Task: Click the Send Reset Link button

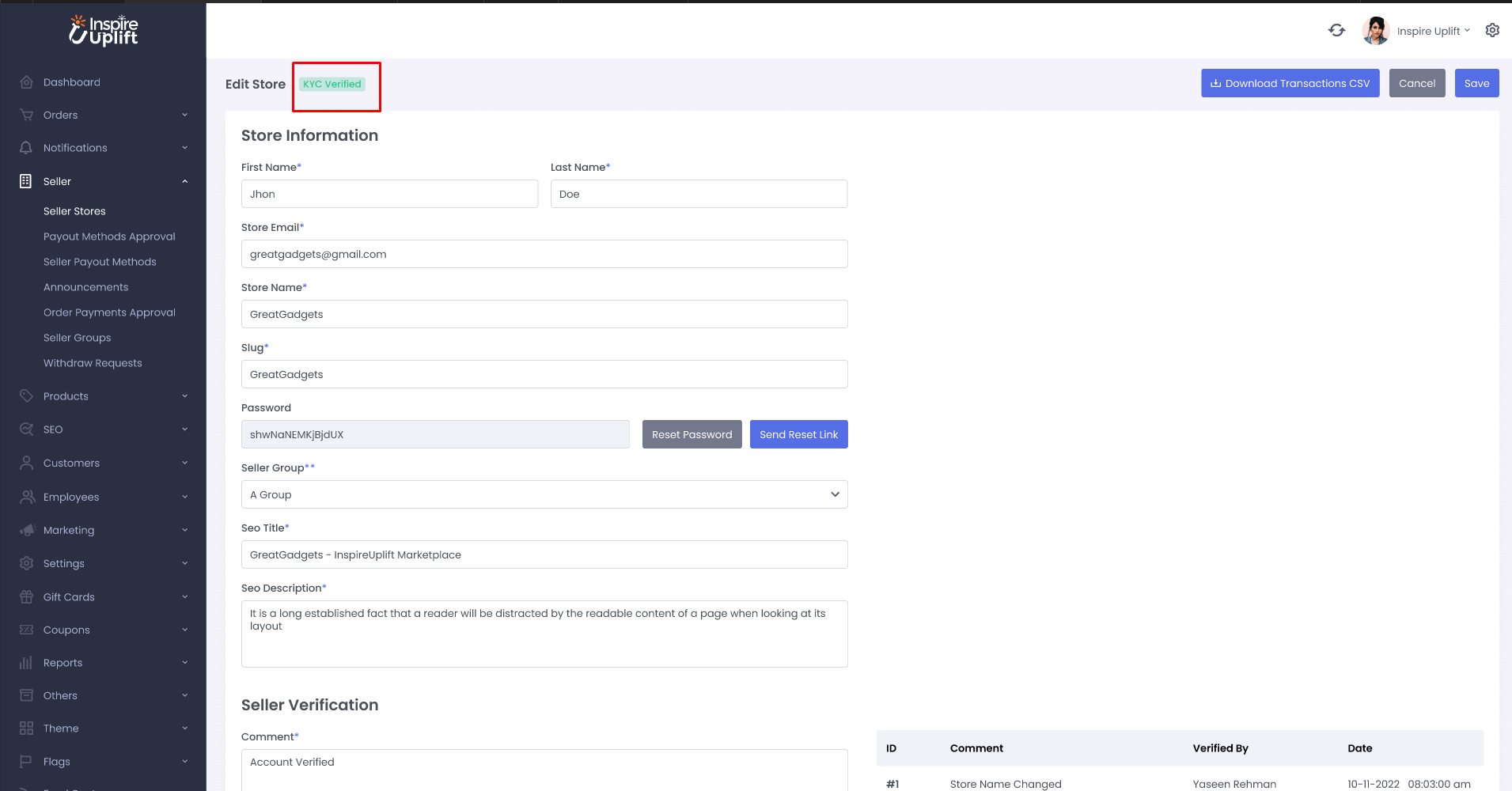Action: tap(798, 434)
